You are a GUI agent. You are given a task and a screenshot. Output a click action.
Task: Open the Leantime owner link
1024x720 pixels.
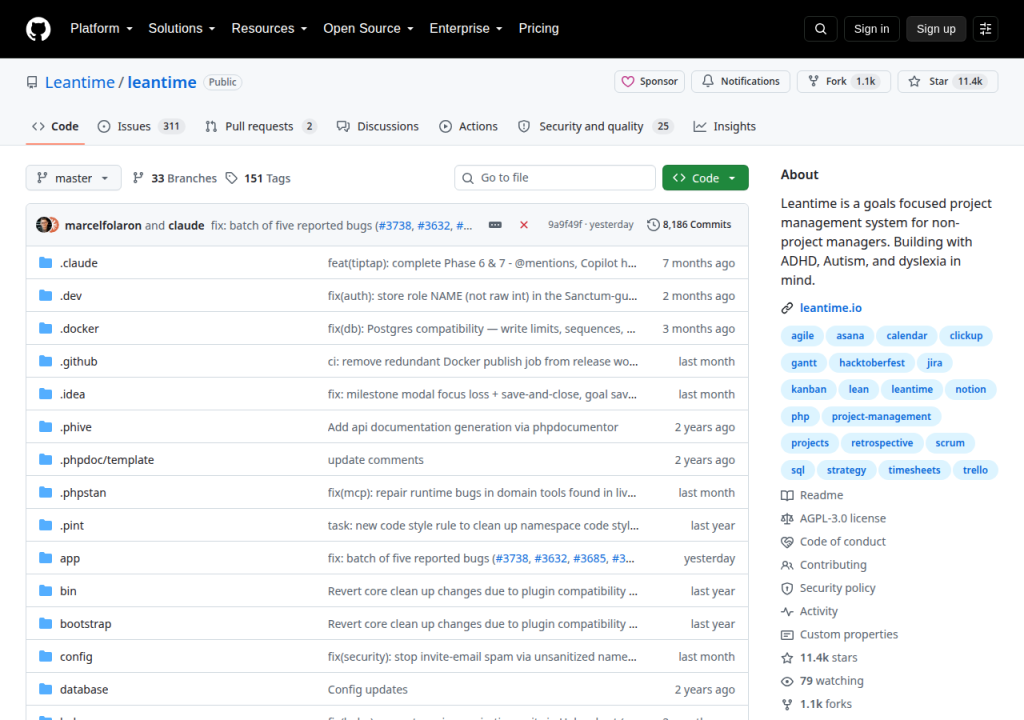[80, 82]
